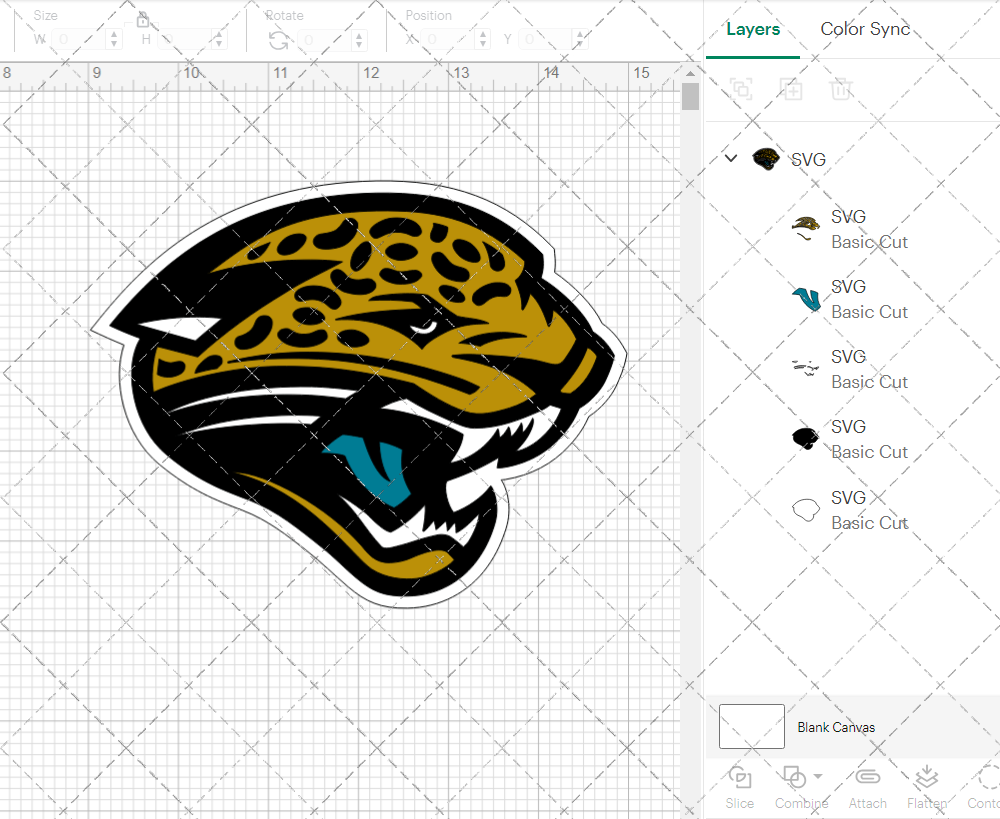Open the Combine dropdown arrow
The image size is (1000, 819).
(x=818, y=776)
